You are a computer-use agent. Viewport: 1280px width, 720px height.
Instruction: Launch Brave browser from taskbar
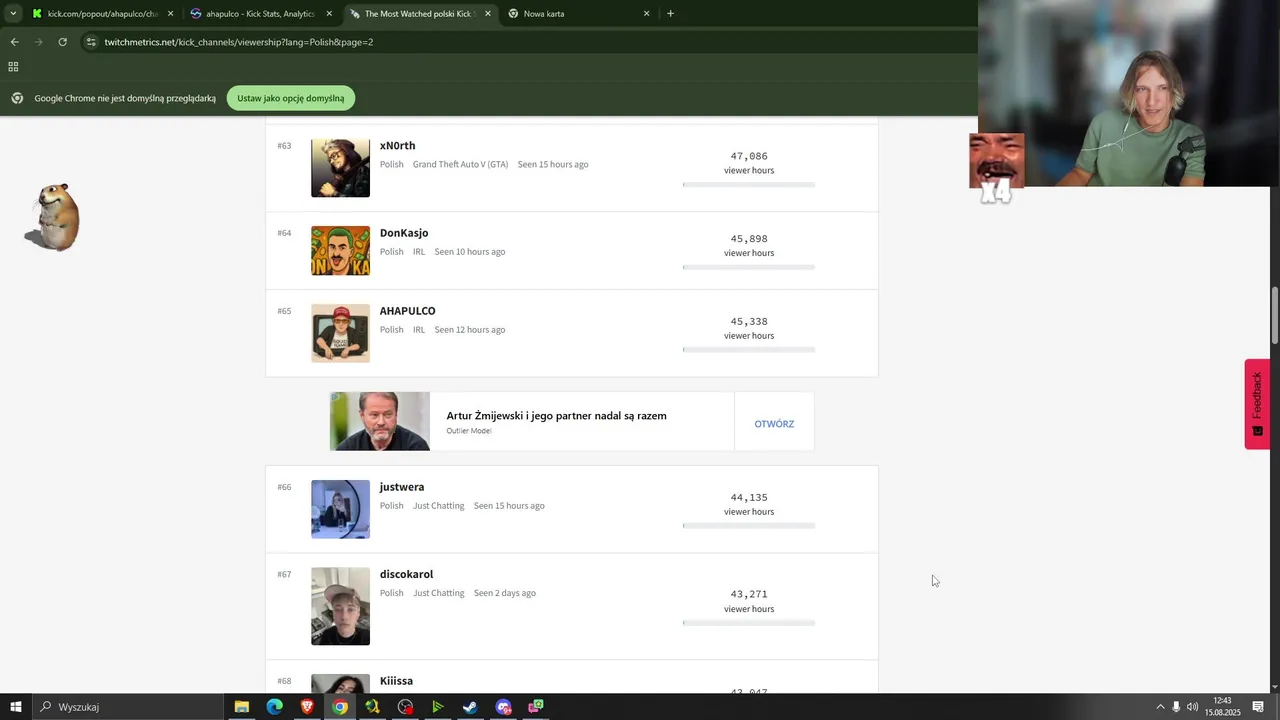click(x=307, y=707)
